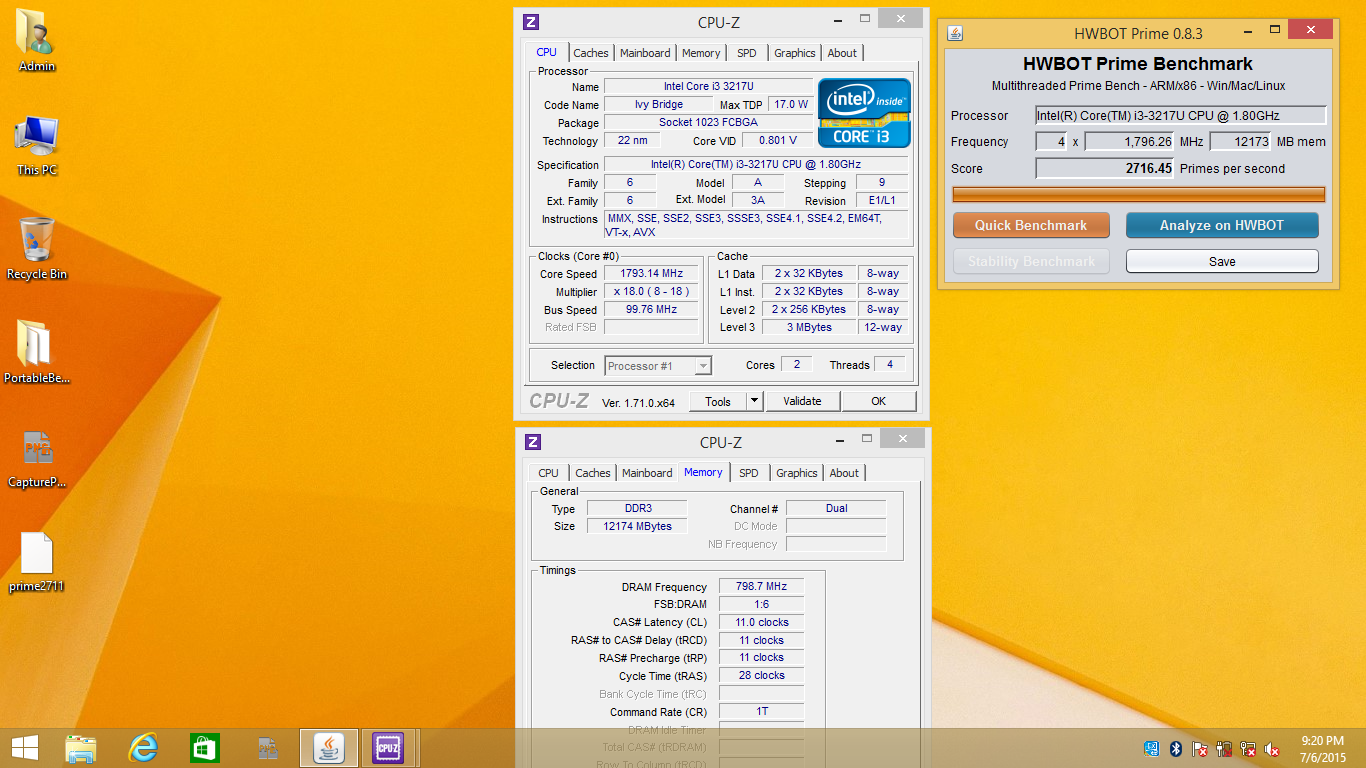Click the memory Size value 12174 MBytes
Image resolution: width=1366 pixels, height=768 pixels.
tap(638, 526)
